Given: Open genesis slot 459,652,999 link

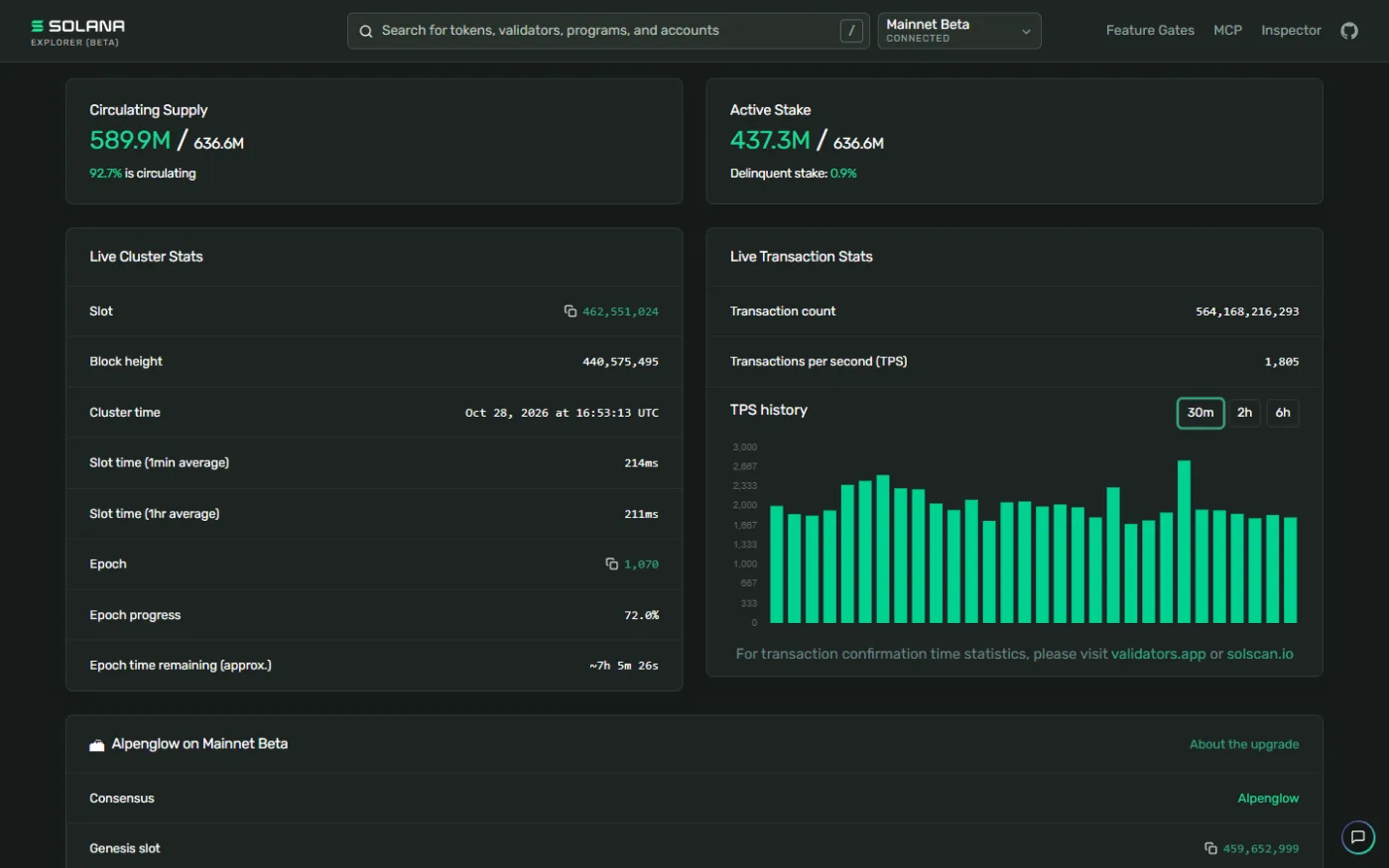Looking at the screenshot, I should pyautogui.click(x=1261, y=849).
